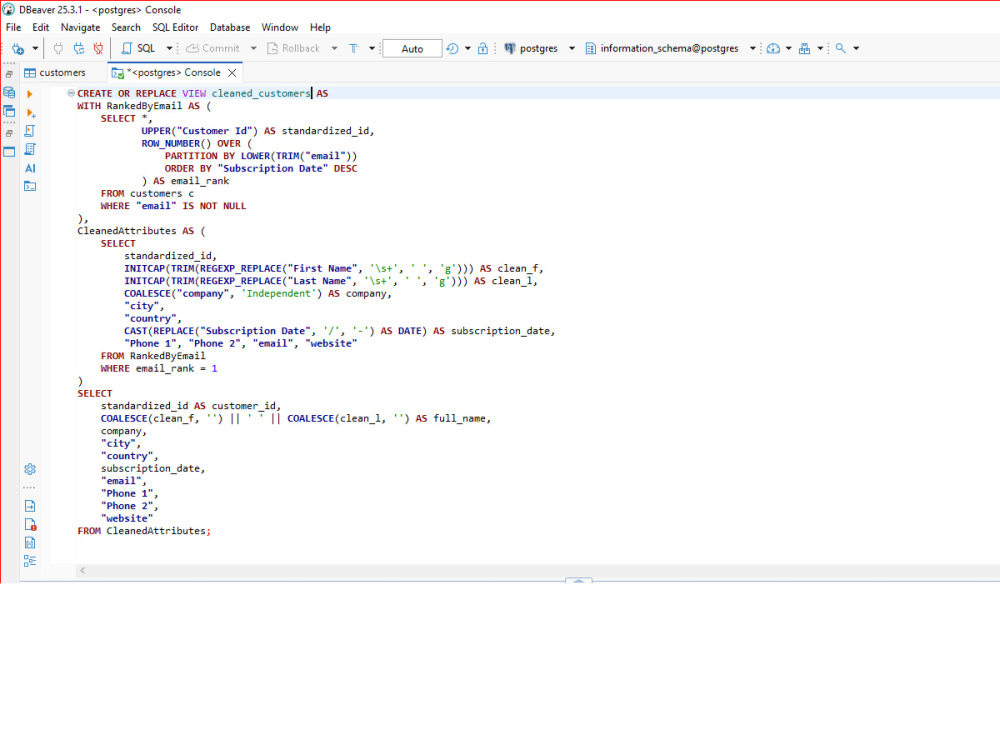Open the Database menu
The width and height of the screenshot is (1000, 750).
click(230, 27)
